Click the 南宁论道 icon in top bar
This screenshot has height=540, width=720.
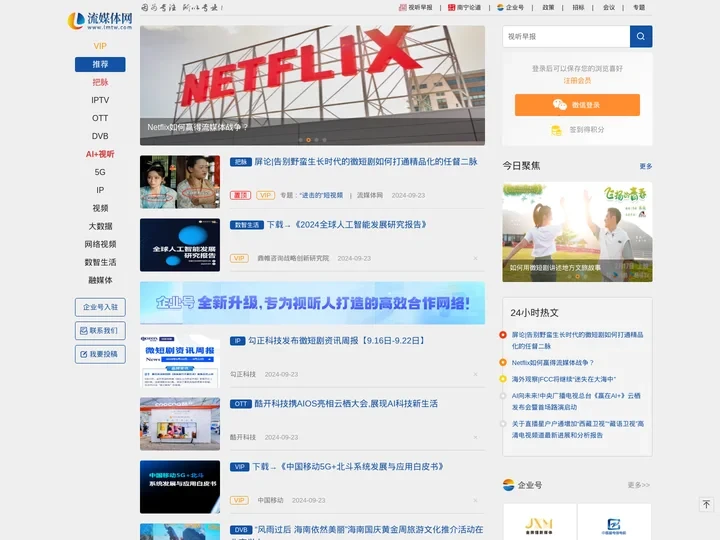[x=451, y=7]
